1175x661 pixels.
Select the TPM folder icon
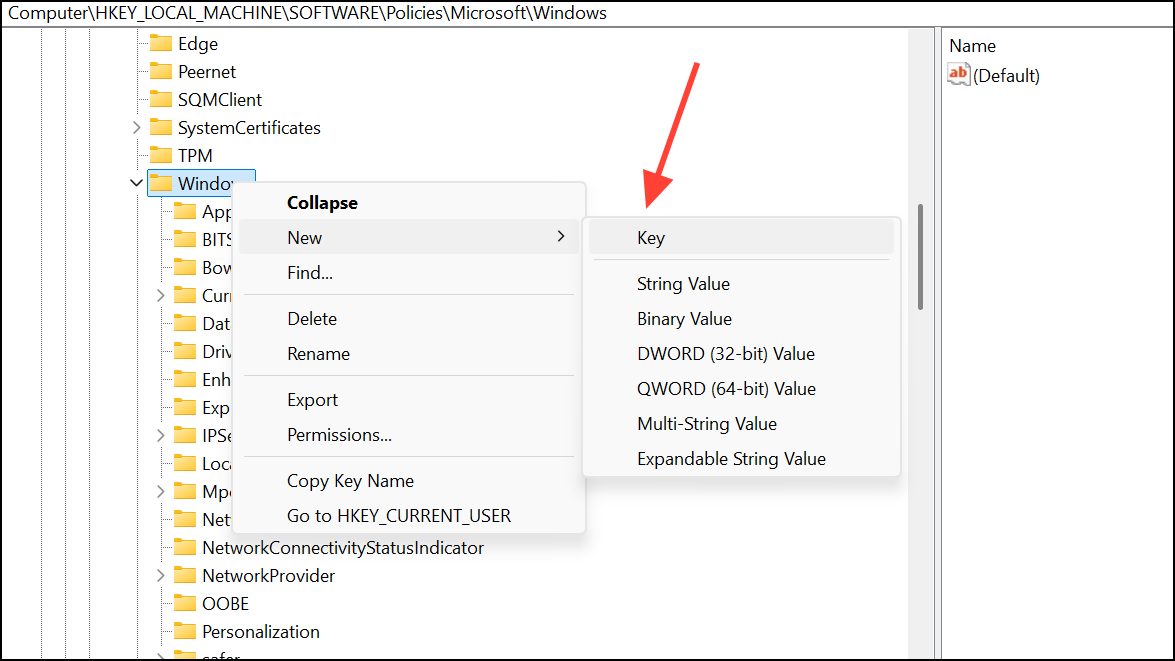[x=161, y=155]
